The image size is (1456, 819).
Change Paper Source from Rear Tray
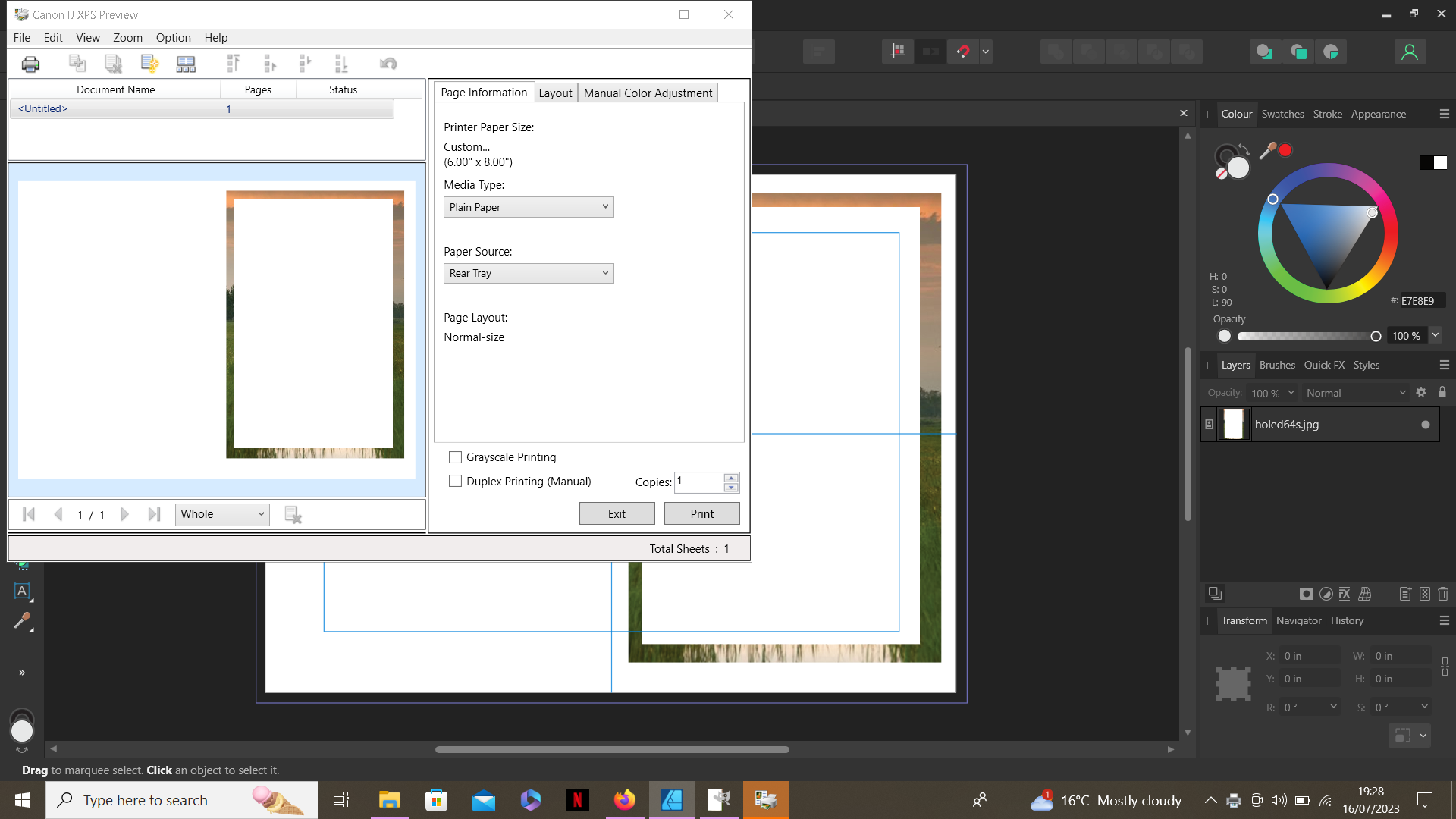tap(529, 273)
